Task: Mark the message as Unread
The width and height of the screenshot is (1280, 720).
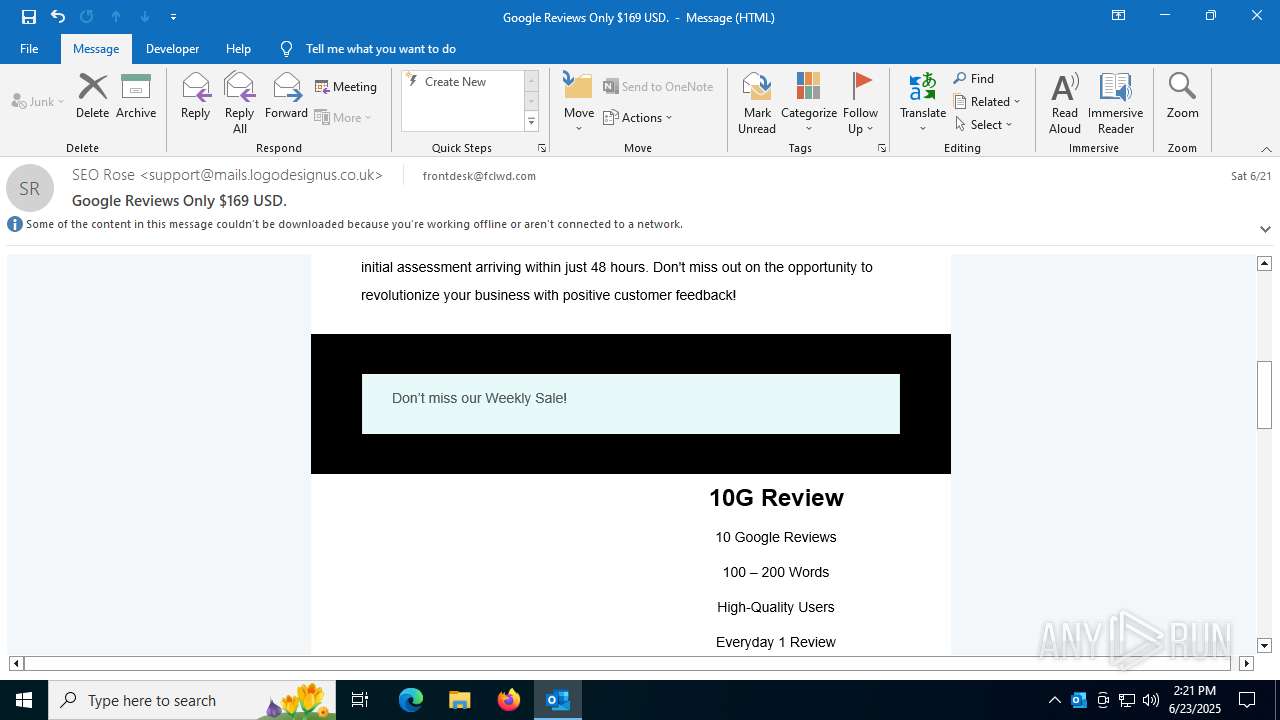Action: click(757, 102)
